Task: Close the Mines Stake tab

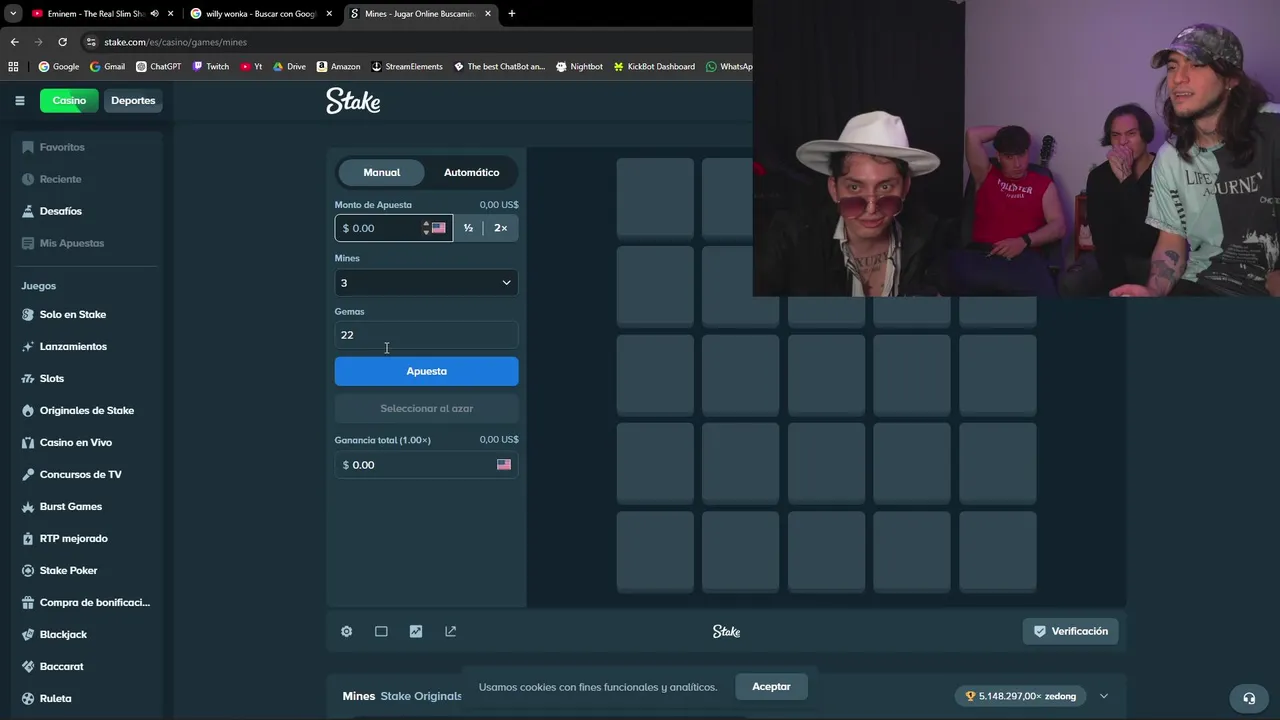Action: click(x=487, y=14)
